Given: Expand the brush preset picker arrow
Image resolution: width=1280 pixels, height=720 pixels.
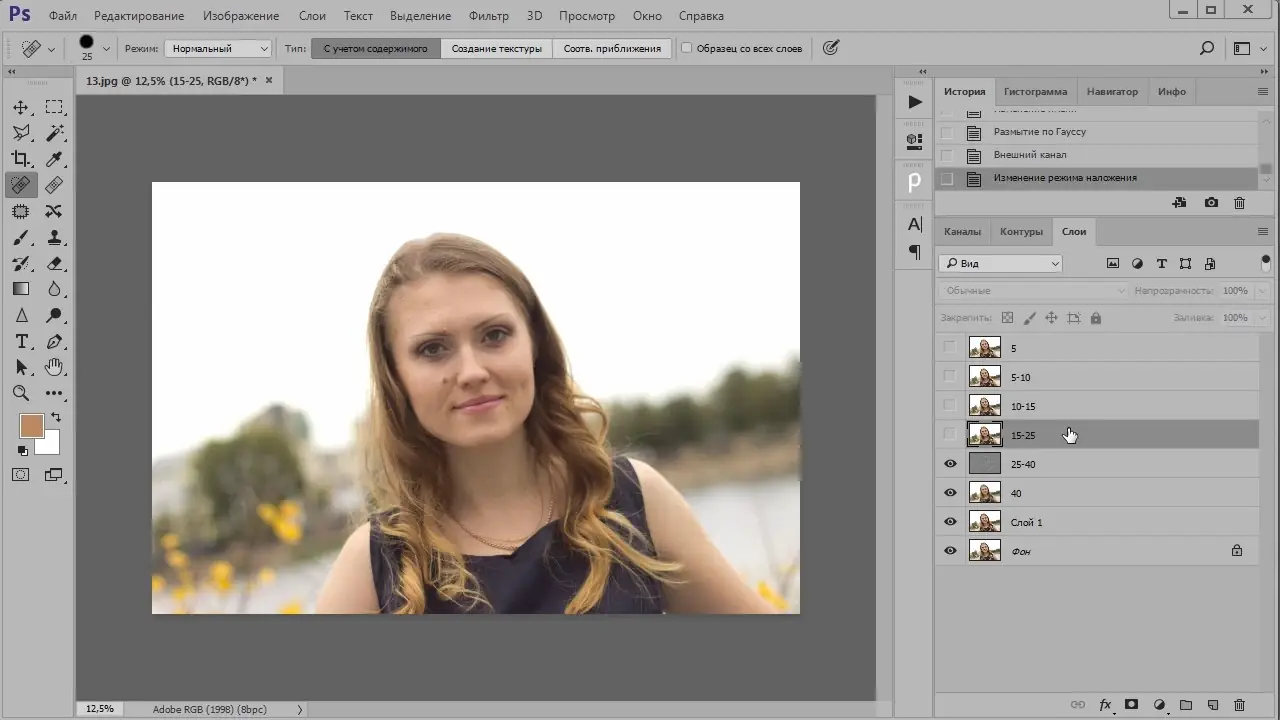Looking at the screenshot, I should coord(106,48).
